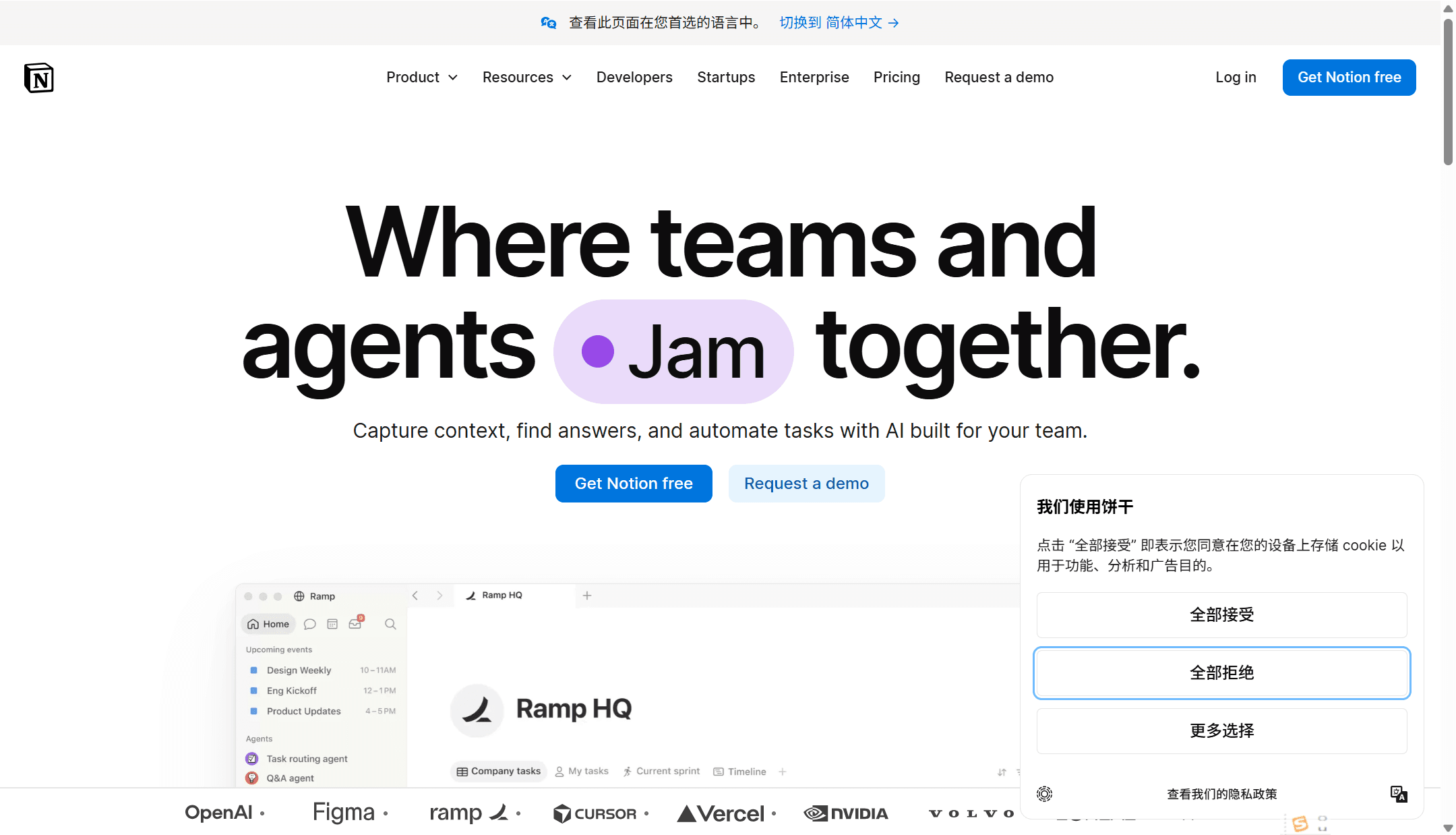The image size is (1456, 835).
Task: Click the Notion logo in the header
Action: coord(38,78)
